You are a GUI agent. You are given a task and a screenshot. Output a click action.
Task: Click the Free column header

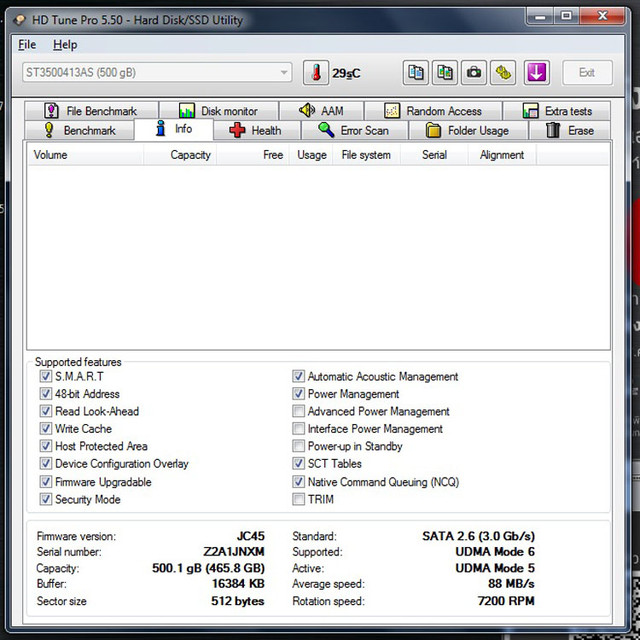tap(253, 155)
